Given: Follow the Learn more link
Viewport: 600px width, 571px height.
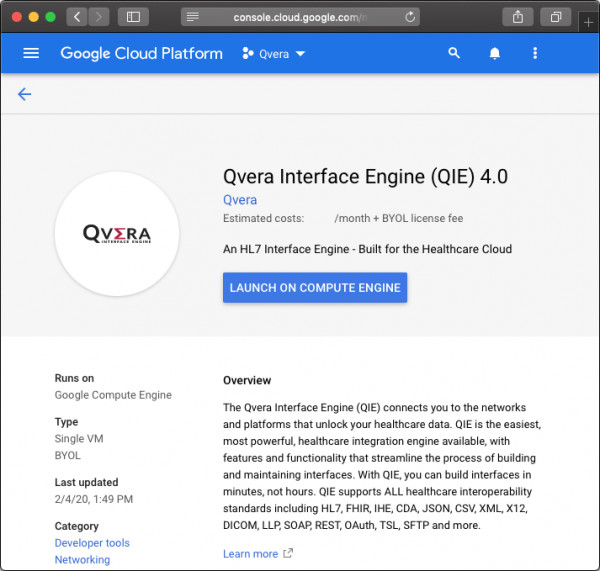Looking at the screenshot, I should (251, 554).
